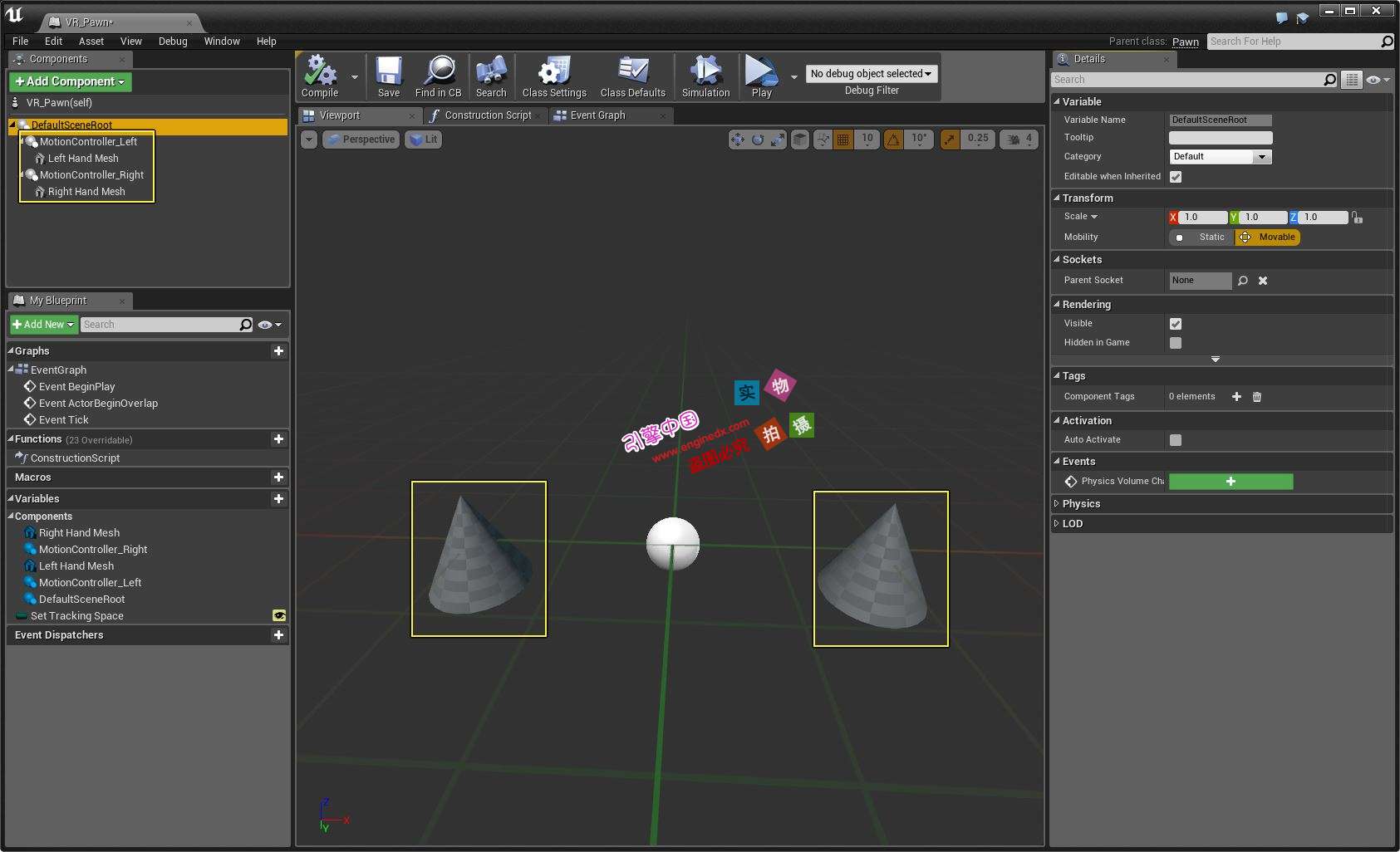Open Pawn parent class link

pos(1185,42)
